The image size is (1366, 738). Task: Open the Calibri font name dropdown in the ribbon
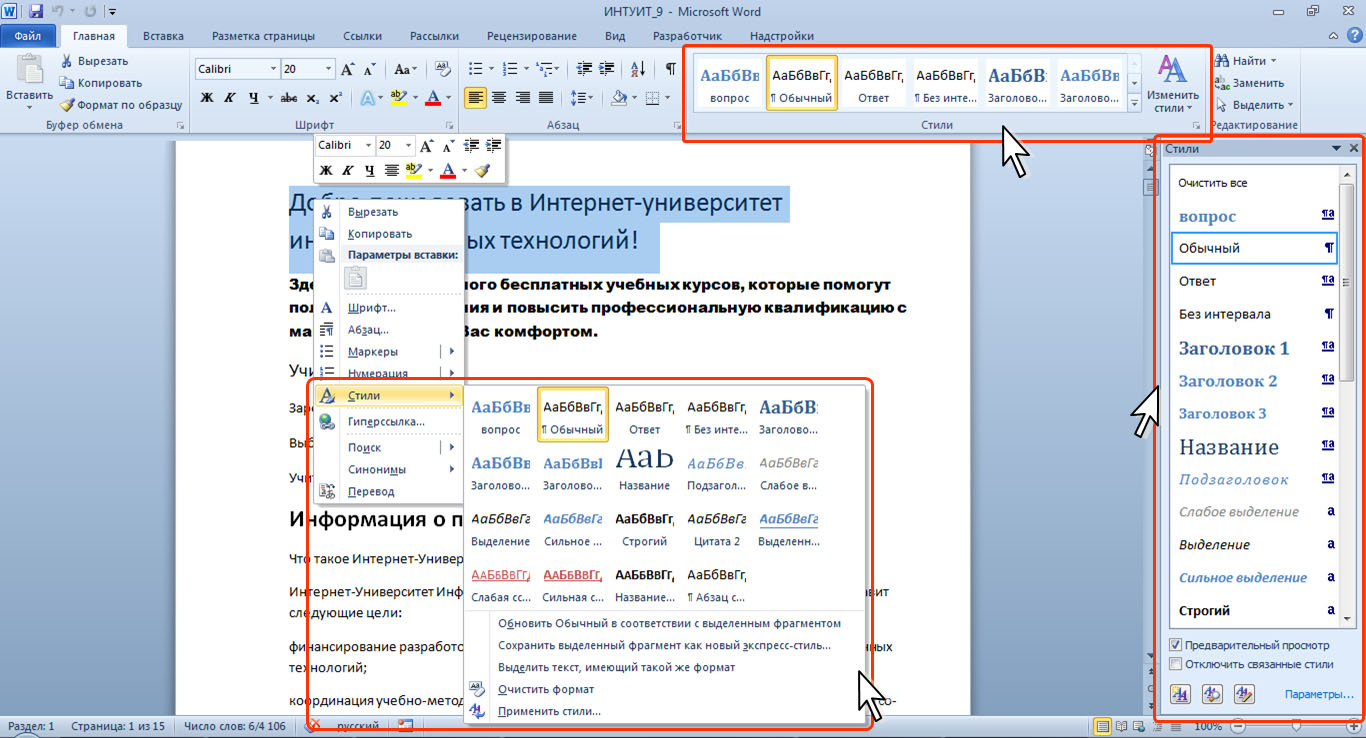[273, 69]
